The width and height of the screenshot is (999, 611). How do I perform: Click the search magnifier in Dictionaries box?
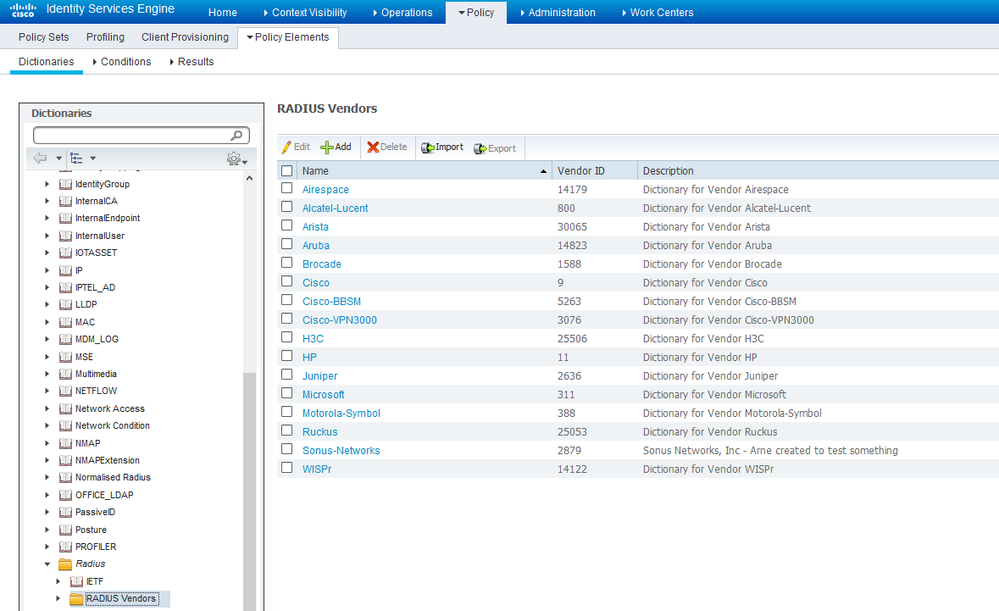pos(236,135)
